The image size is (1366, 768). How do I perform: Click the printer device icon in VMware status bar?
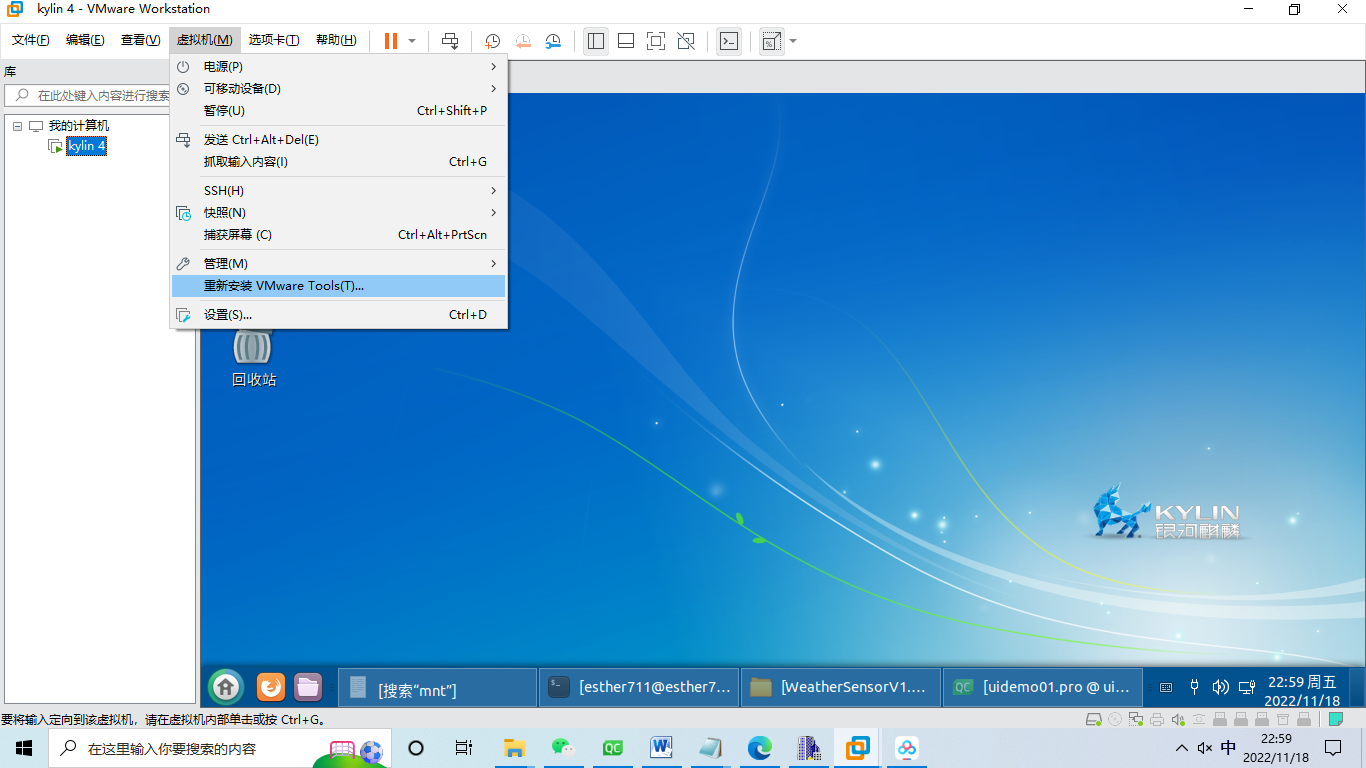point(1157,720)
